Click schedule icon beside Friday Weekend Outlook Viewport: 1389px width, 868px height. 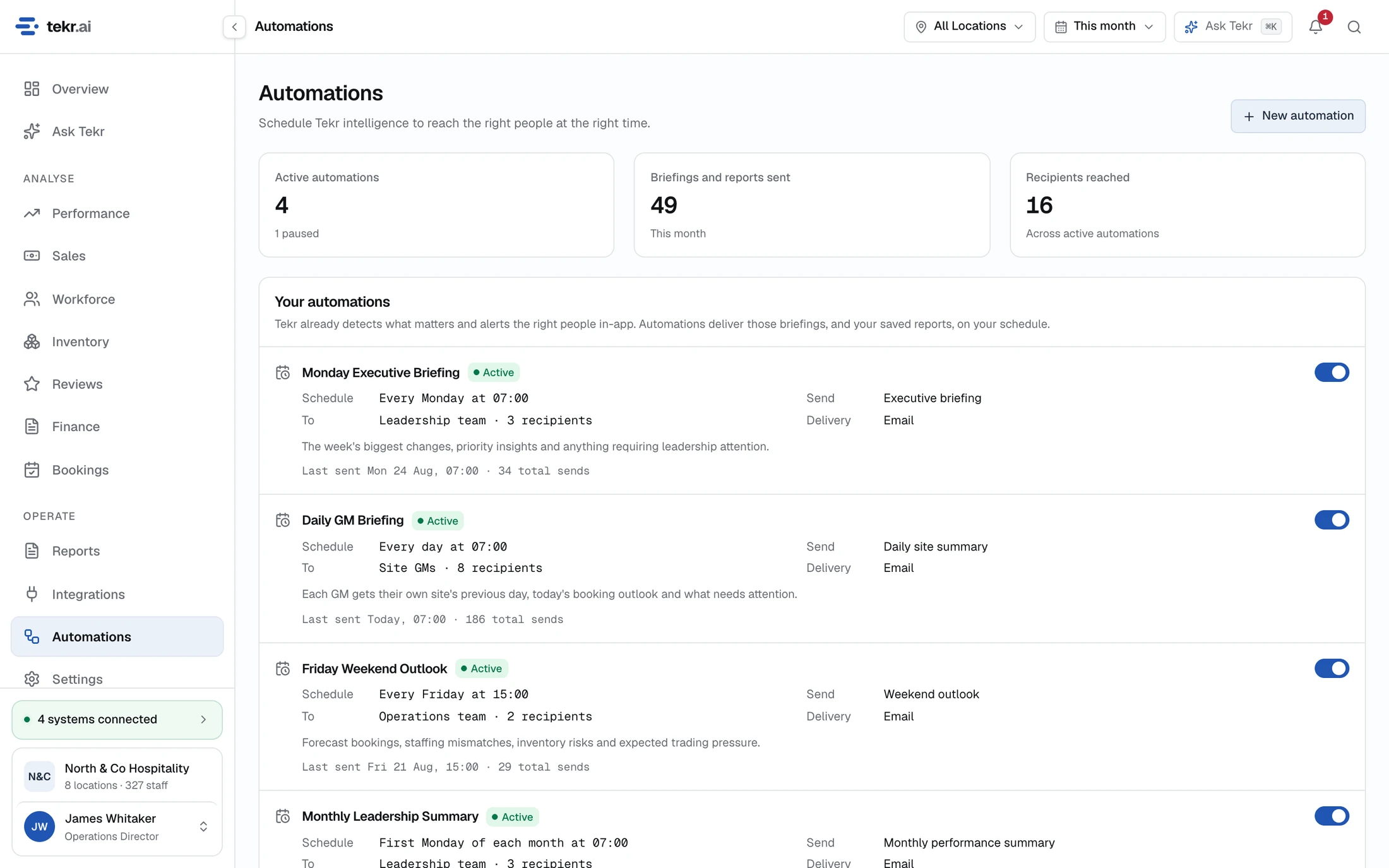pos(283,669)
